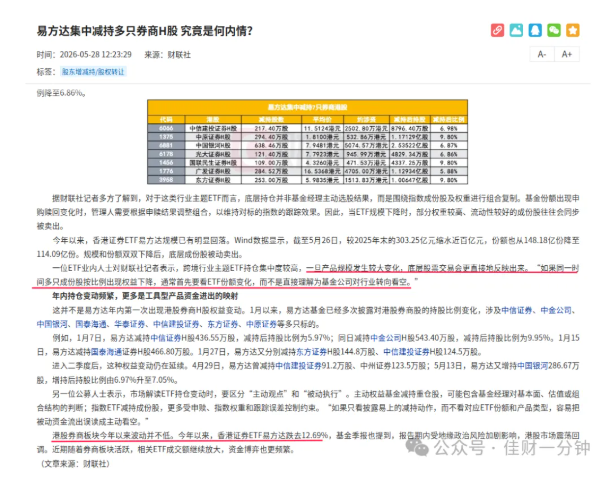Copy article link with red chain icon
Screen dimensions: 606x482
pyautogui.click(x=497, y=30)
